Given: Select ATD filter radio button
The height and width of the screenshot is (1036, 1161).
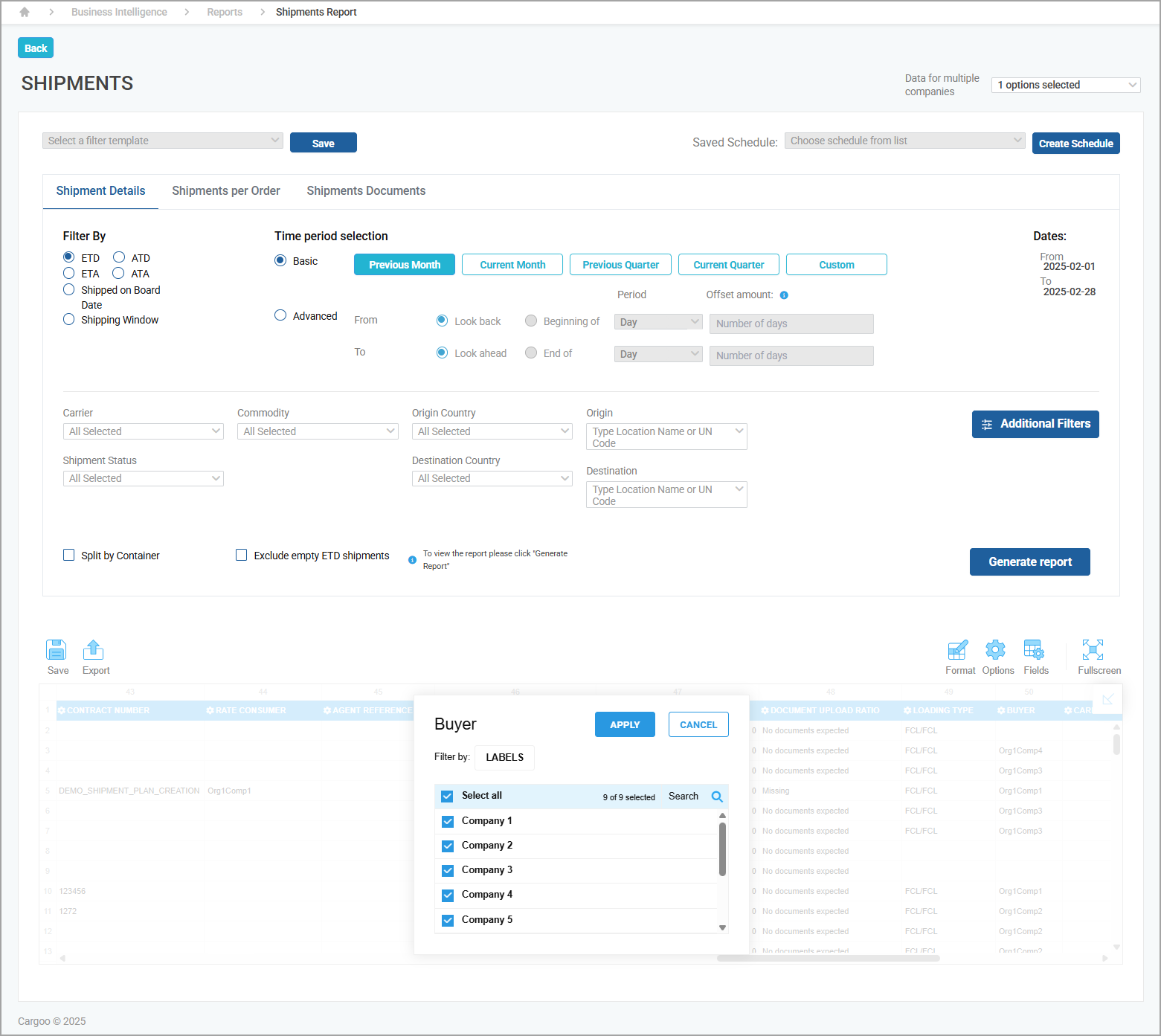Looking at the screenshot, I should [119, 257].
